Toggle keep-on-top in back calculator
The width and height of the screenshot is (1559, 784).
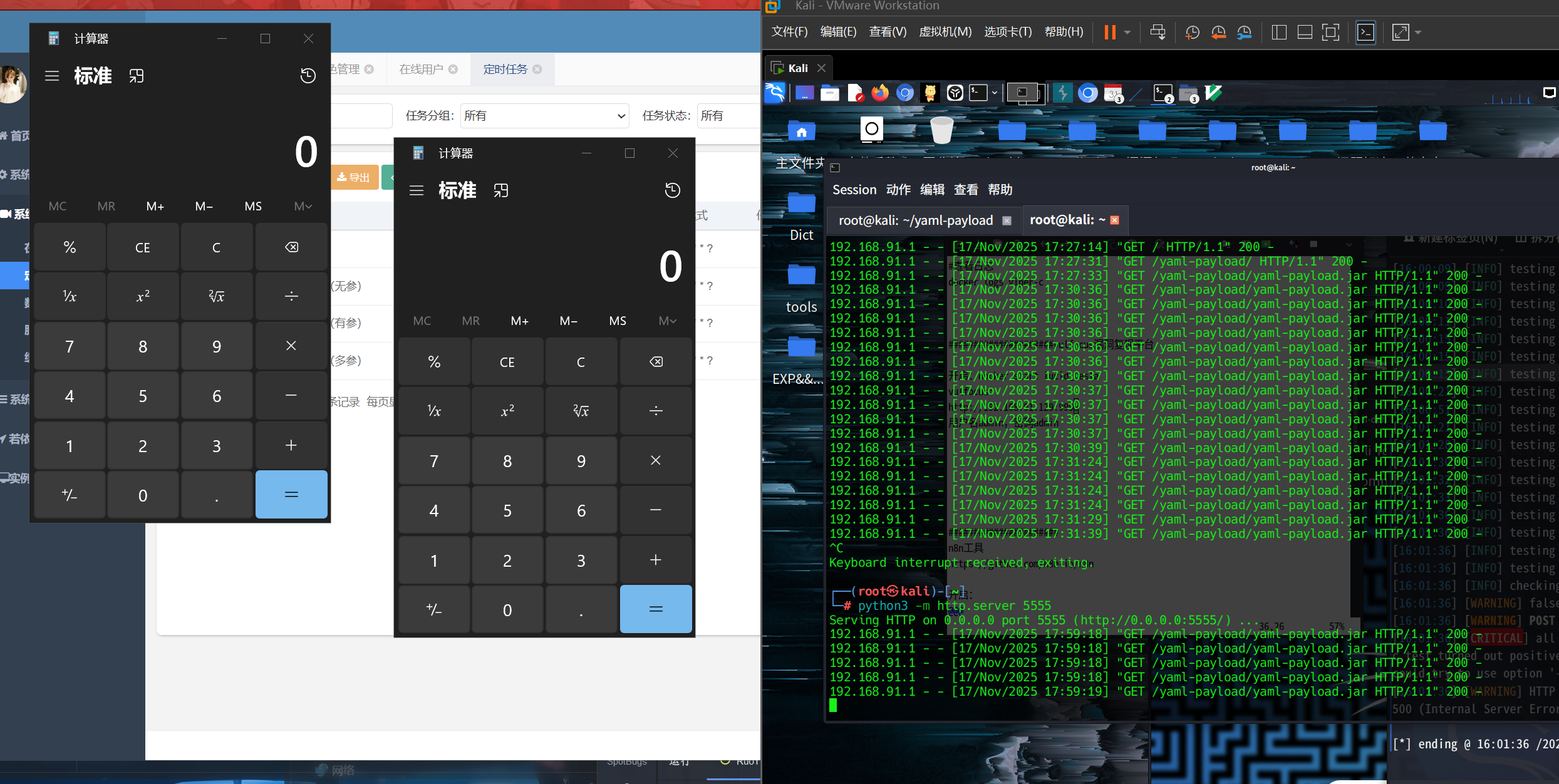click(136, 76)
